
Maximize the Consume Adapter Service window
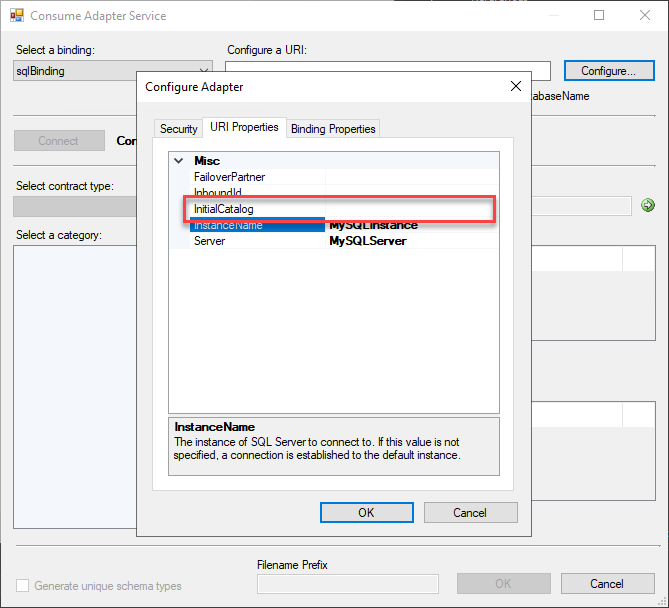[599, 16]
